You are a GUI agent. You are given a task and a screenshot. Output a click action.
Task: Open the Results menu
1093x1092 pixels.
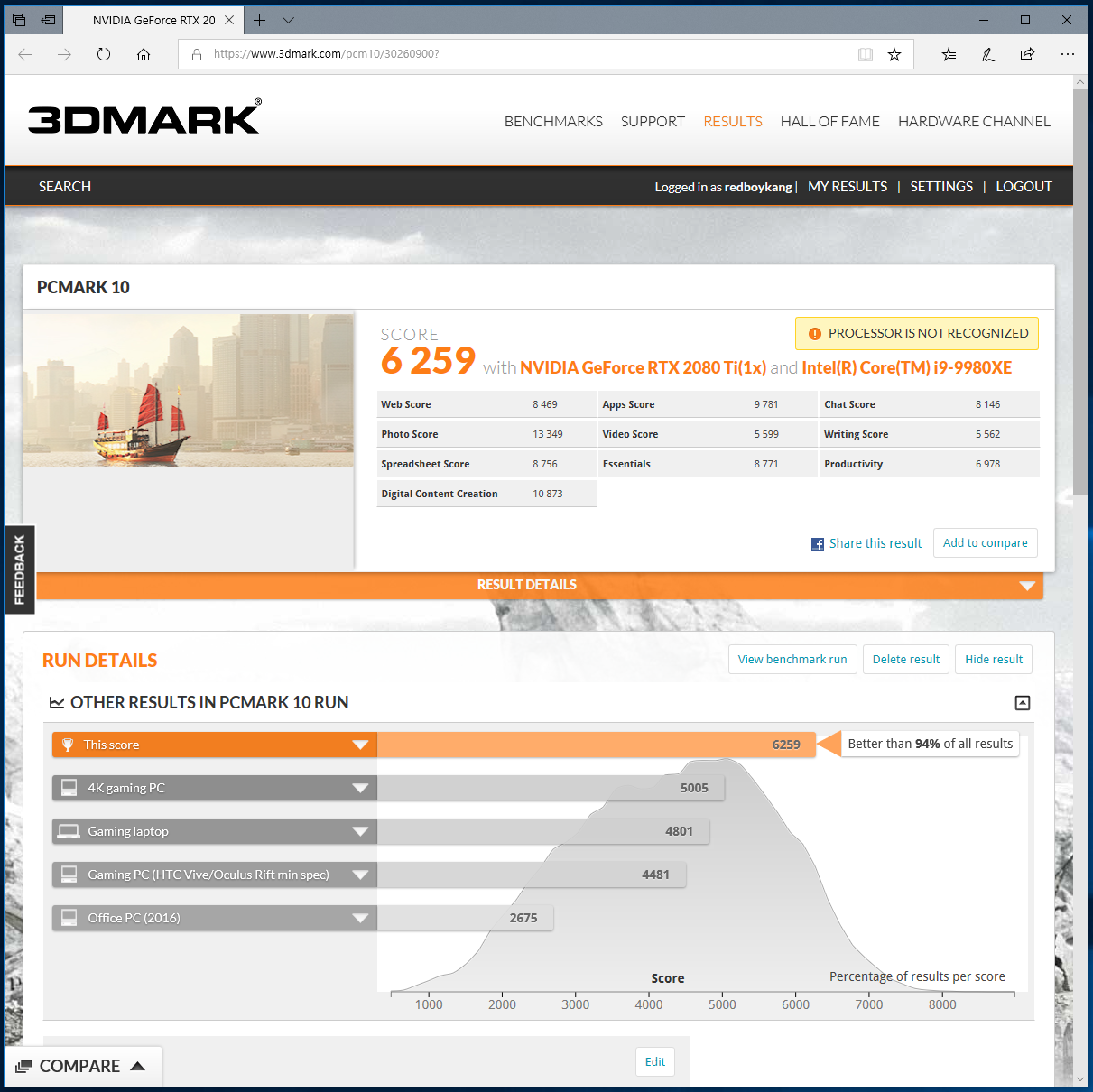tap(733, 122)
